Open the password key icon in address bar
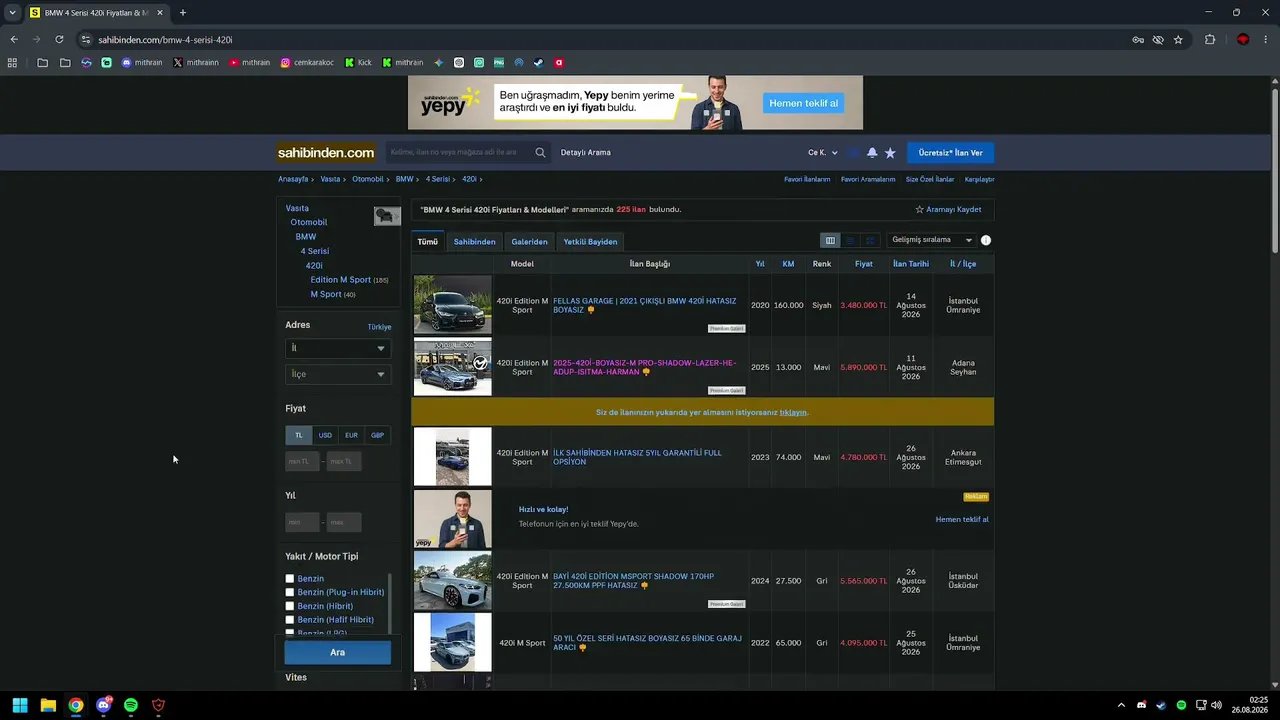This screenshot has width=1280, height=720. click(1138, 40)
